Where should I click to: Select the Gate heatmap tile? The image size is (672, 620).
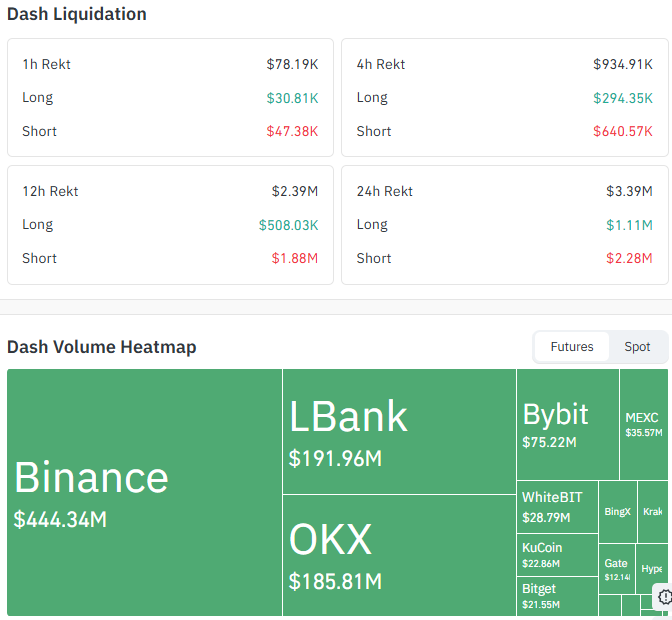point(617,569)
